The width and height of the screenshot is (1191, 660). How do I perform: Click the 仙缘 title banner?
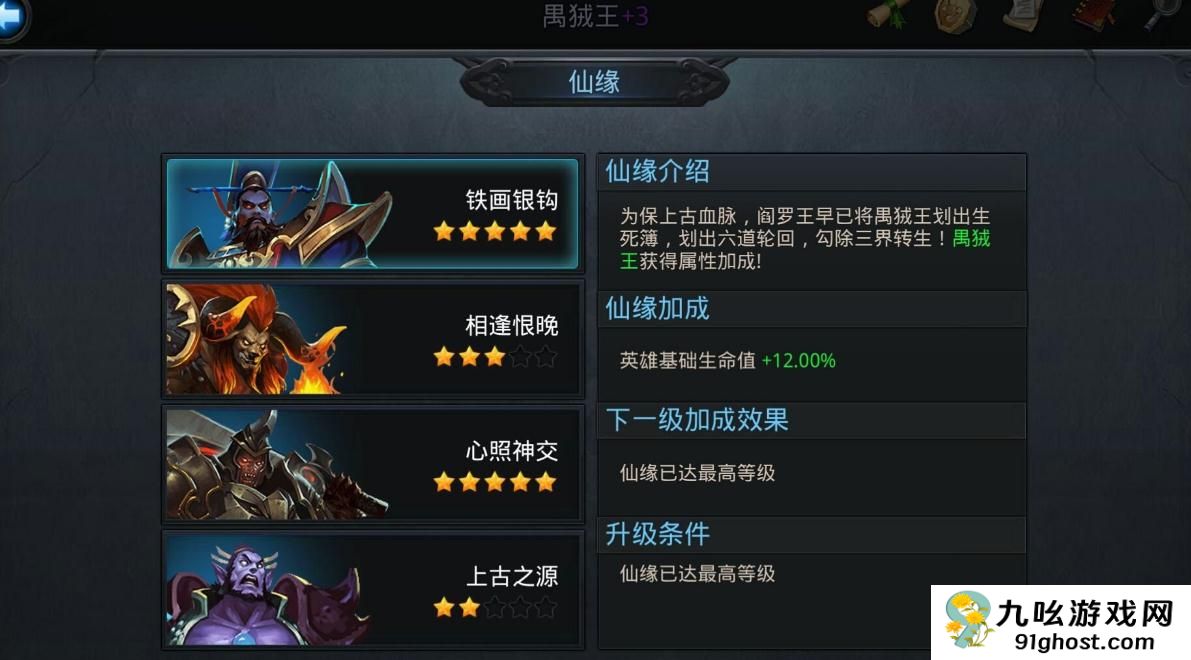point(595,81)
